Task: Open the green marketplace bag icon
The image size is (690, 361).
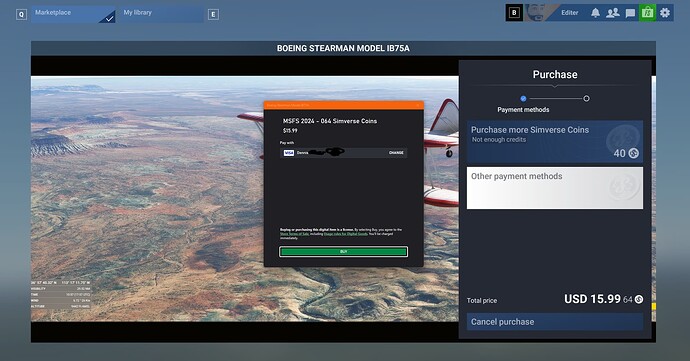Action: point(647,13)
